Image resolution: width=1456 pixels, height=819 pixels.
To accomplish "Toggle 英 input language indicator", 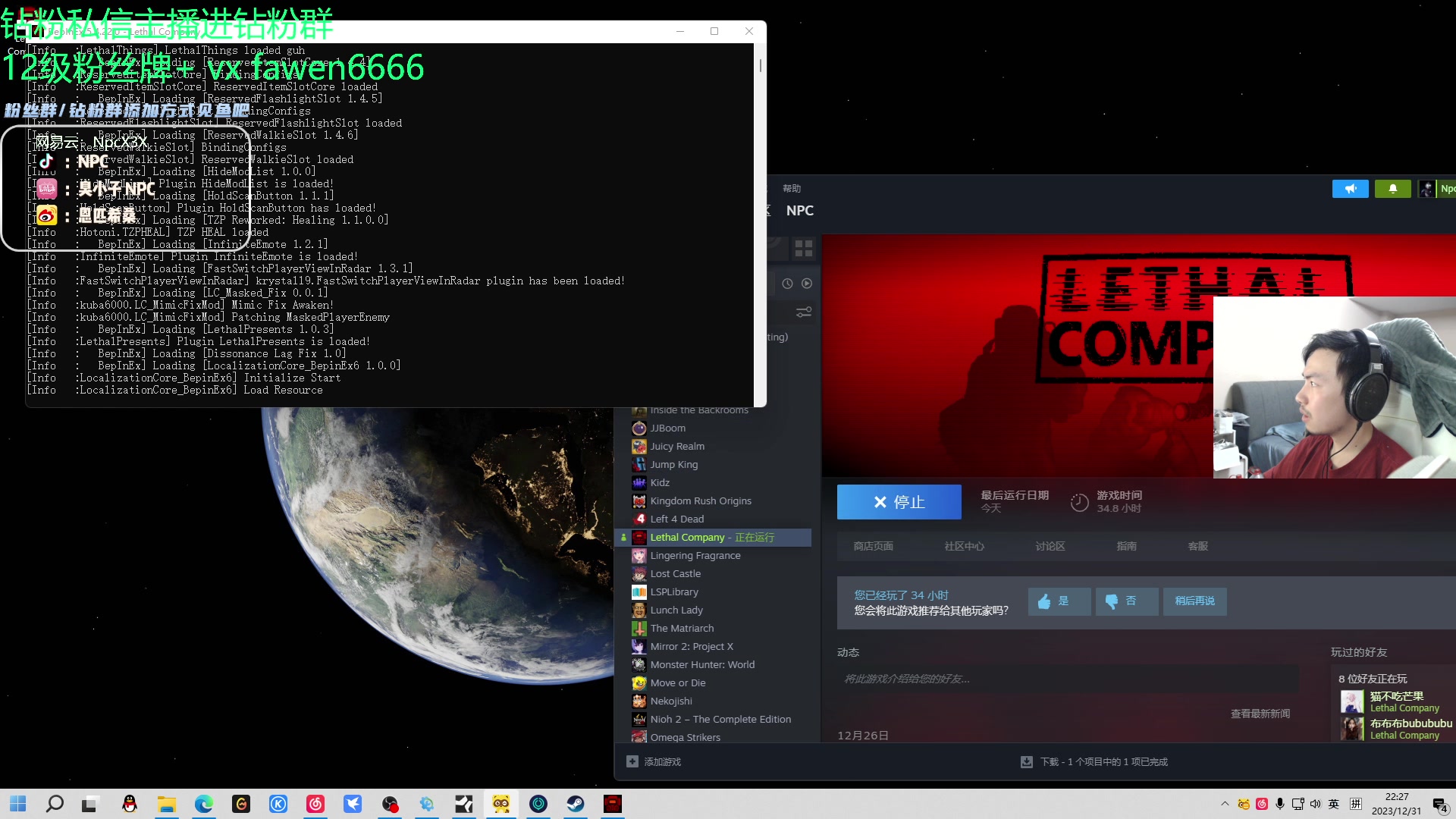I will point(1334,804).
